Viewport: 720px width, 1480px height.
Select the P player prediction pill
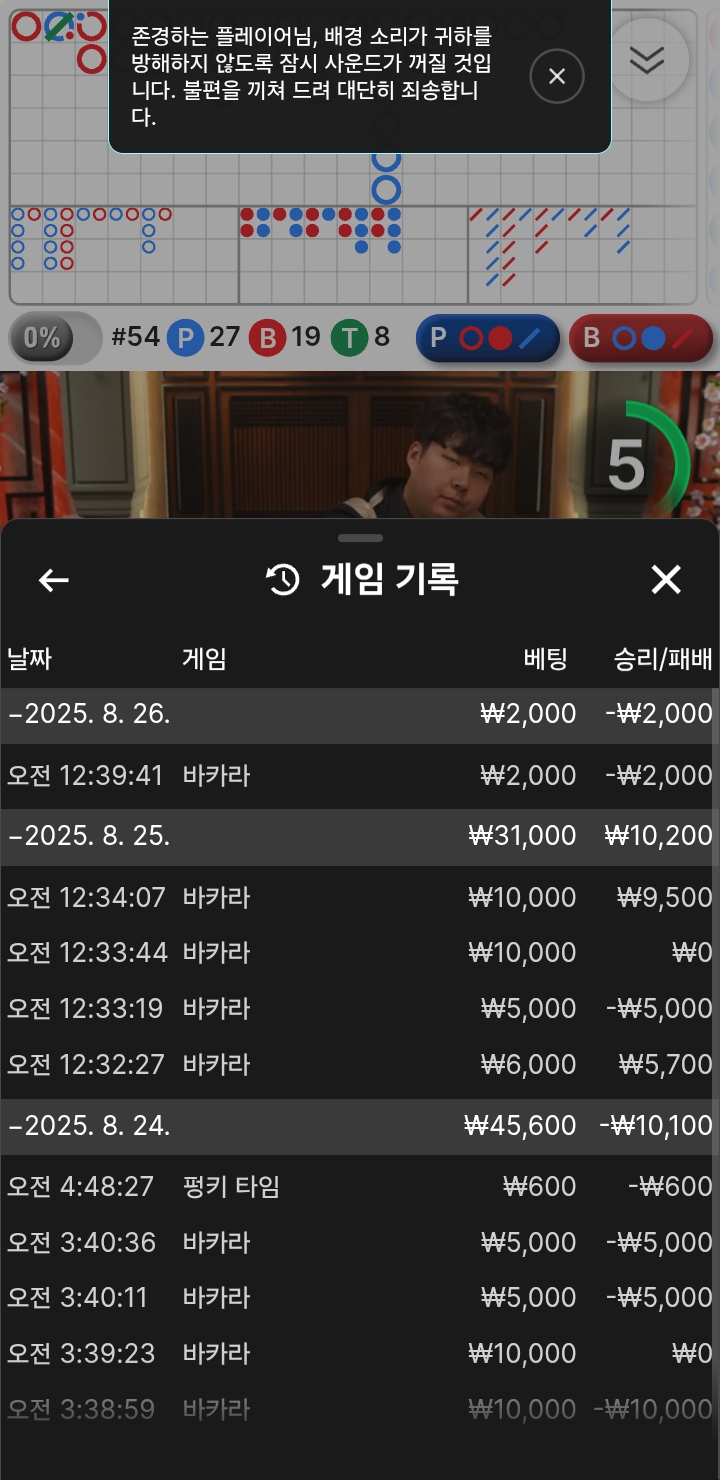click(488, 338)
